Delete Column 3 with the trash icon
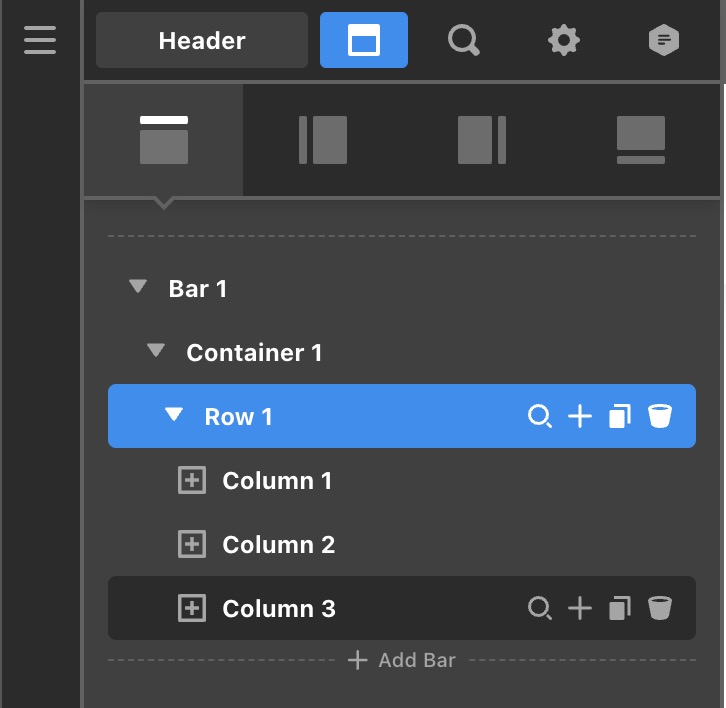Viewport: 726px width, 708px height. [x=659, y=608]
